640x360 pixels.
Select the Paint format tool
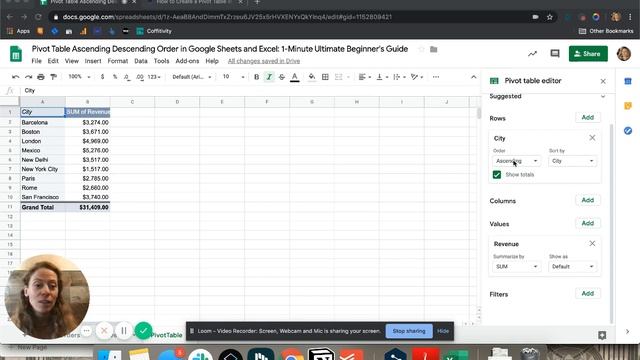click(53, 77)
